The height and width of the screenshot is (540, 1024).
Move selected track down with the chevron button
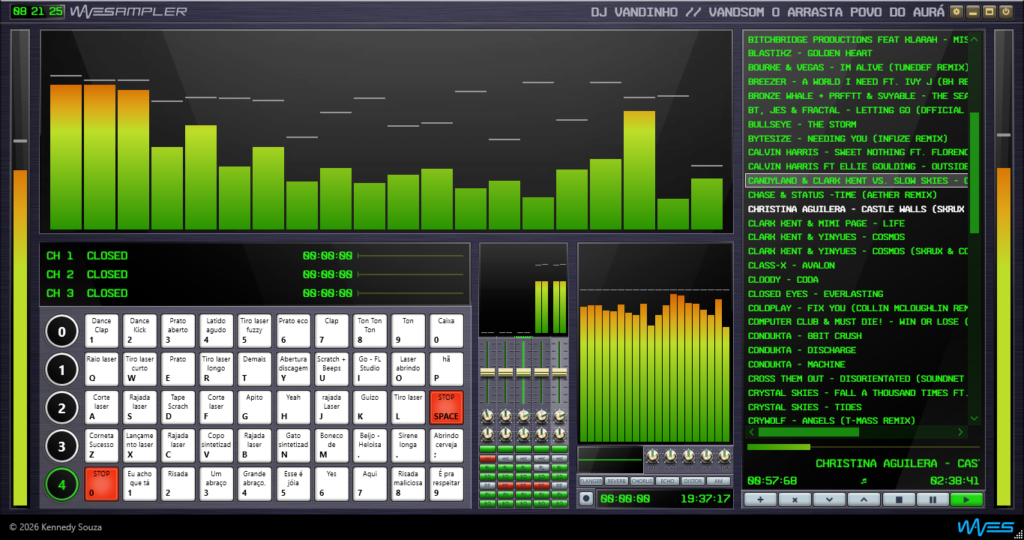coord(829,498)
